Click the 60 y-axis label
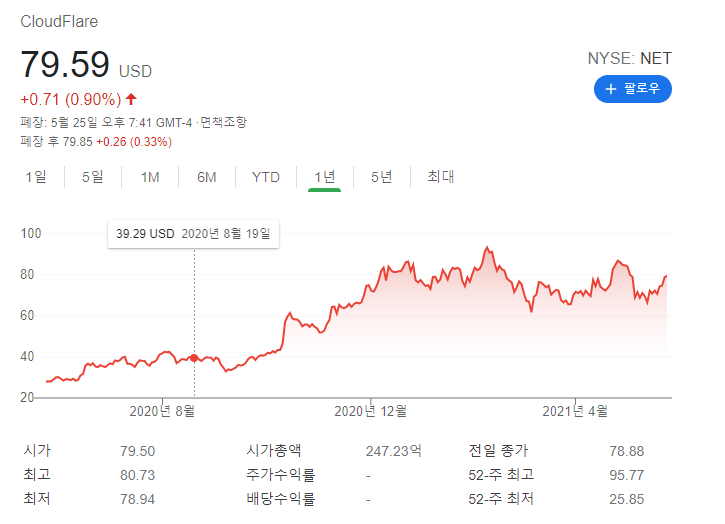This screenshot has width=725, height=524. [27, 315]
